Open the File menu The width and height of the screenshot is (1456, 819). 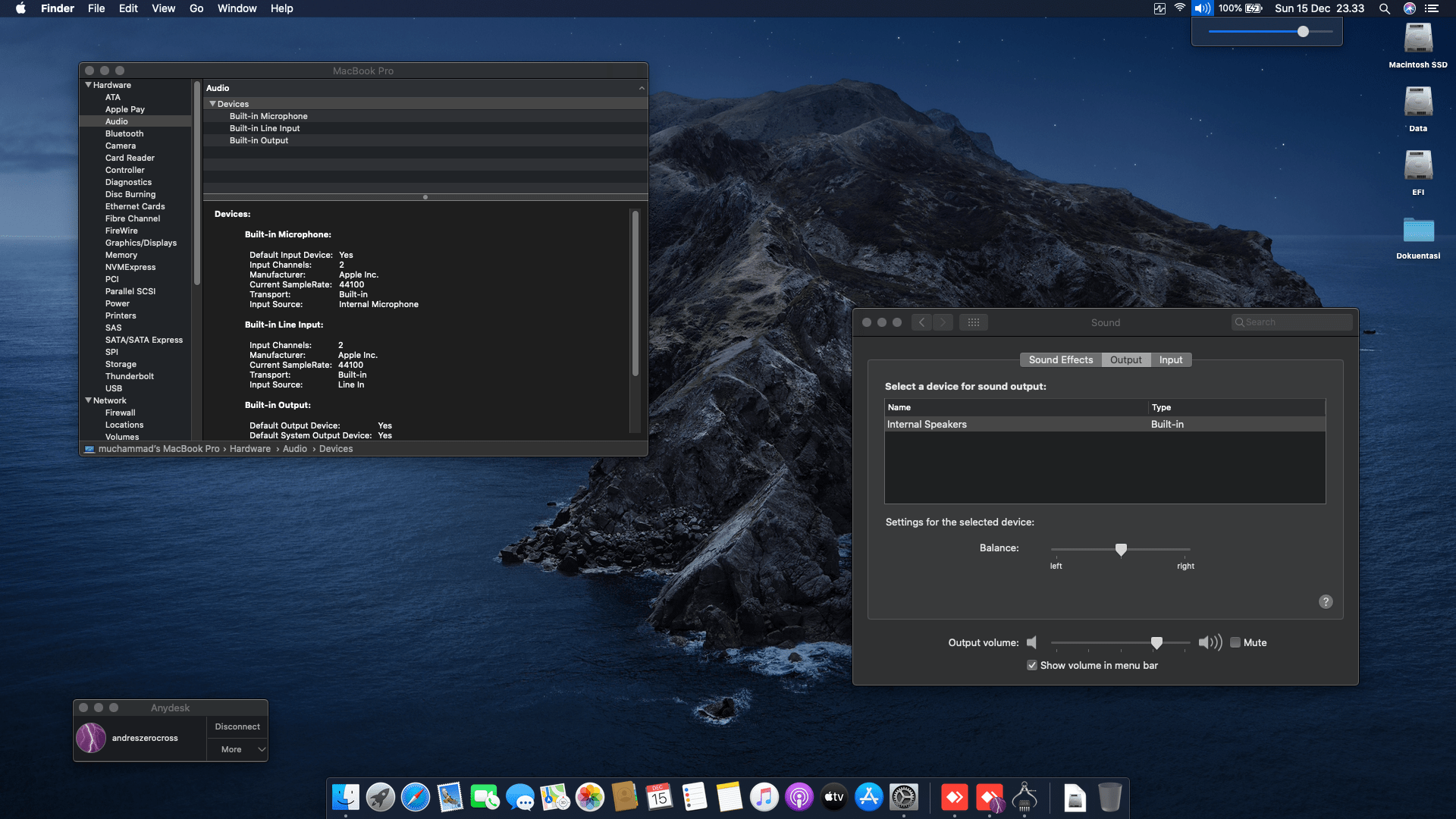96,8
